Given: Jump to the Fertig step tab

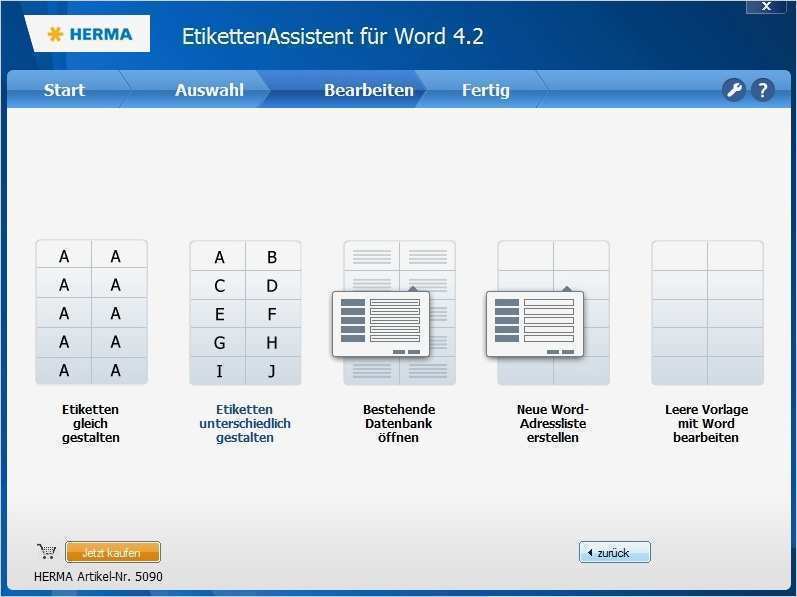Looking at the screenshot, I should [485, 90].
